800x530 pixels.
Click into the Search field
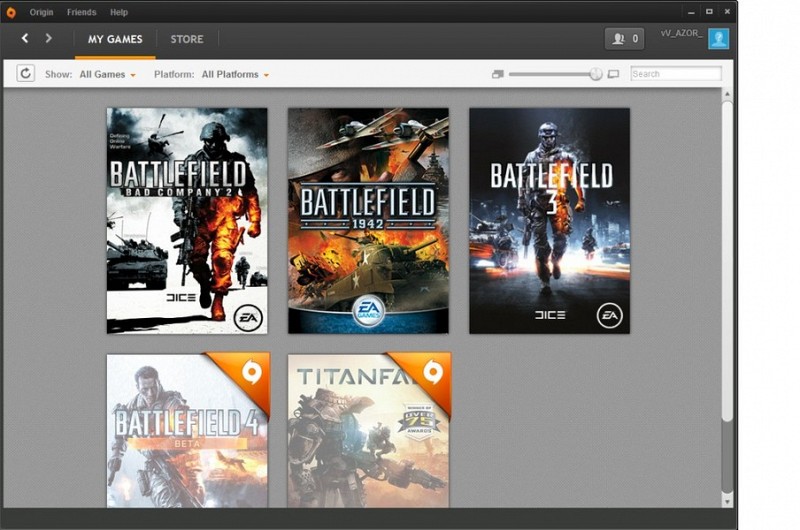[x=676, y=74]
